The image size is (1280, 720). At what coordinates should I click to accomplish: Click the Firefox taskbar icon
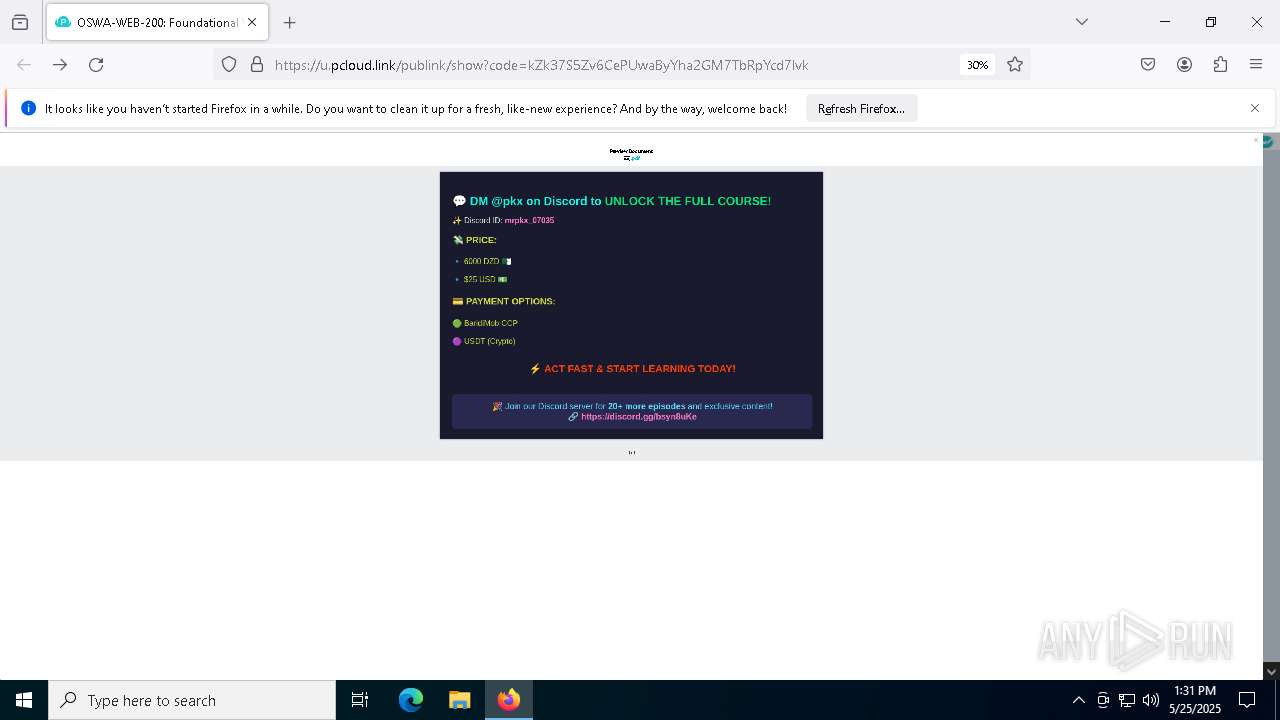click(509, 700)
